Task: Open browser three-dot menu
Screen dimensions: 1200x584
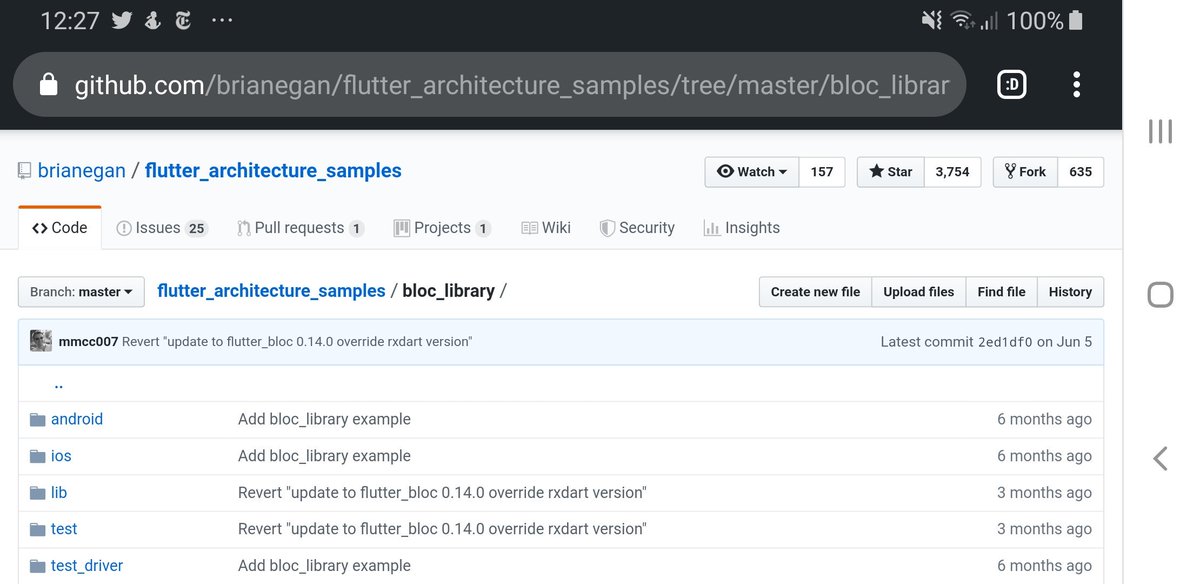Action: 1076,85
